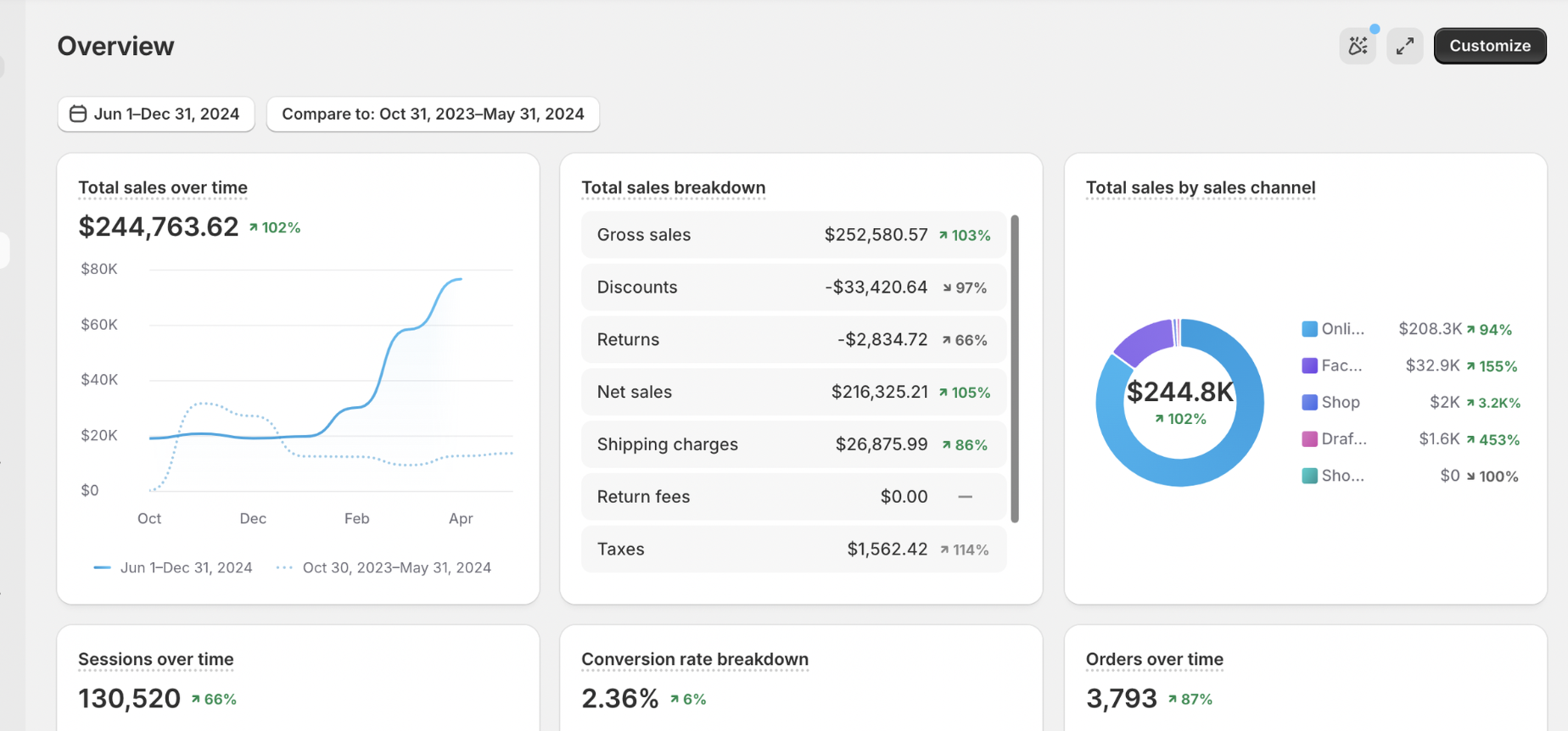The height and width of the screenshot is (731, 1568).
Task: Click the expand fullscreen arrows icon
Action: 1405,46
